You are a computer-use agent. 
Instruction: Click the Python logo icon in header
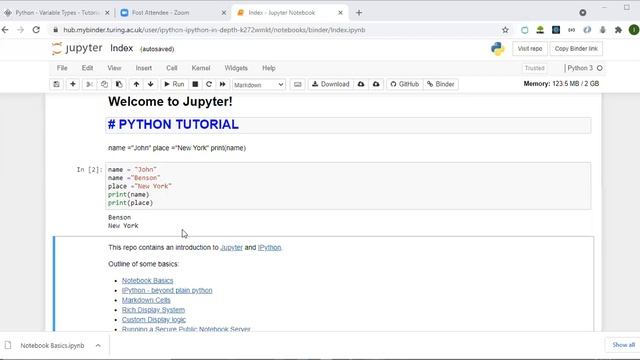click(498, 49)
